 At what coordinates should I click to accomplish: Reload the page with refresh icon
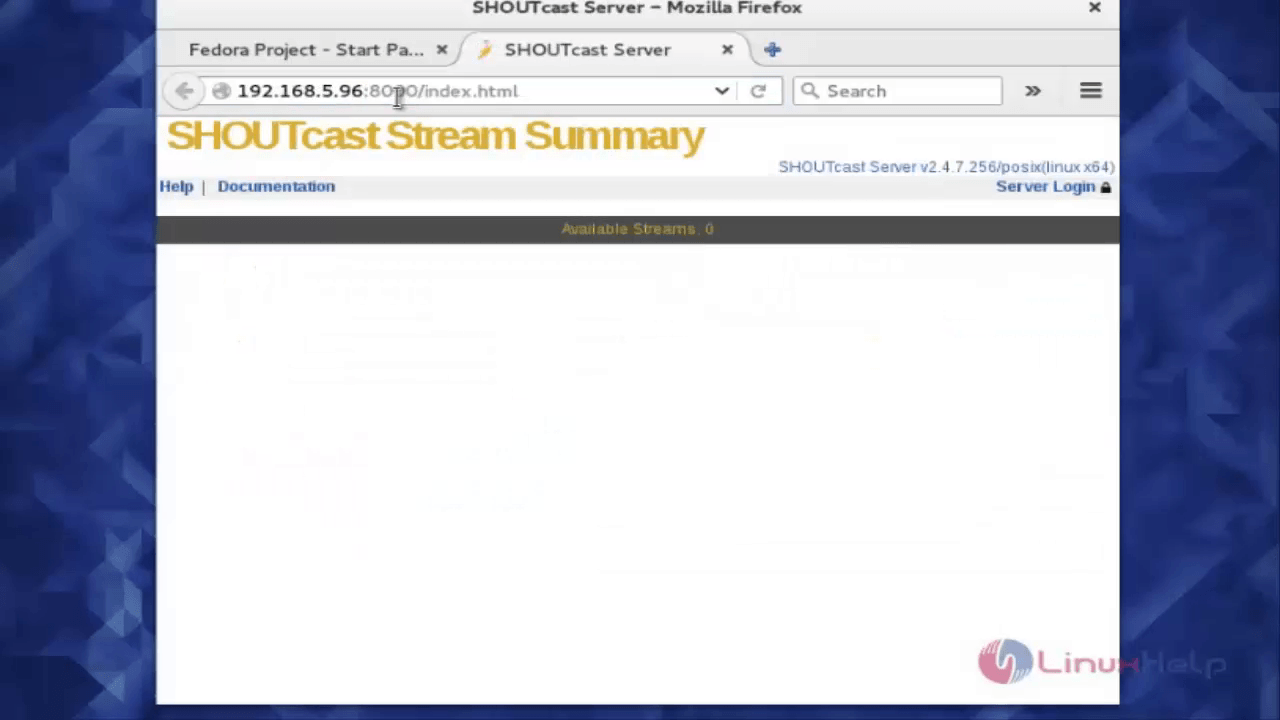tap(758, 91)
